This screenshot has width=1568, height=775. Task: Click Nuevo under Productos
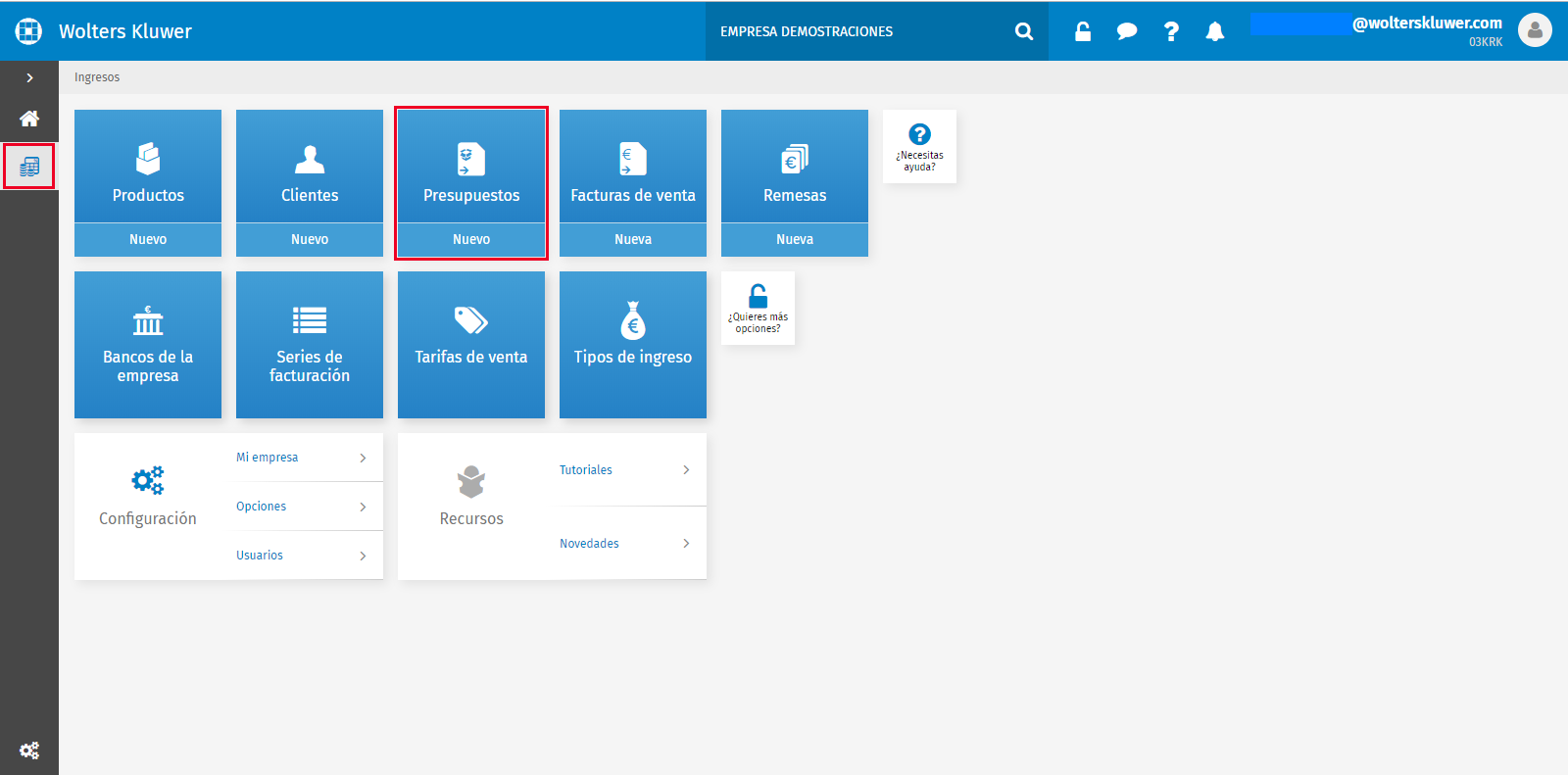click(148, 240)
